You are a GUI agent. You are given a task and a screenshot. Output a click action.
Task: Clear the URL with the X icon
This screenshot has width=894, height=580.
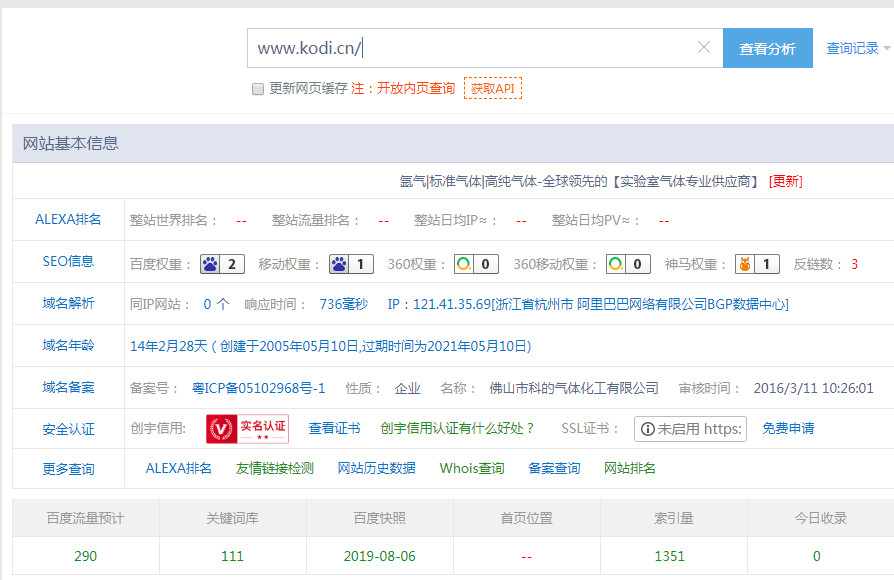703,48
